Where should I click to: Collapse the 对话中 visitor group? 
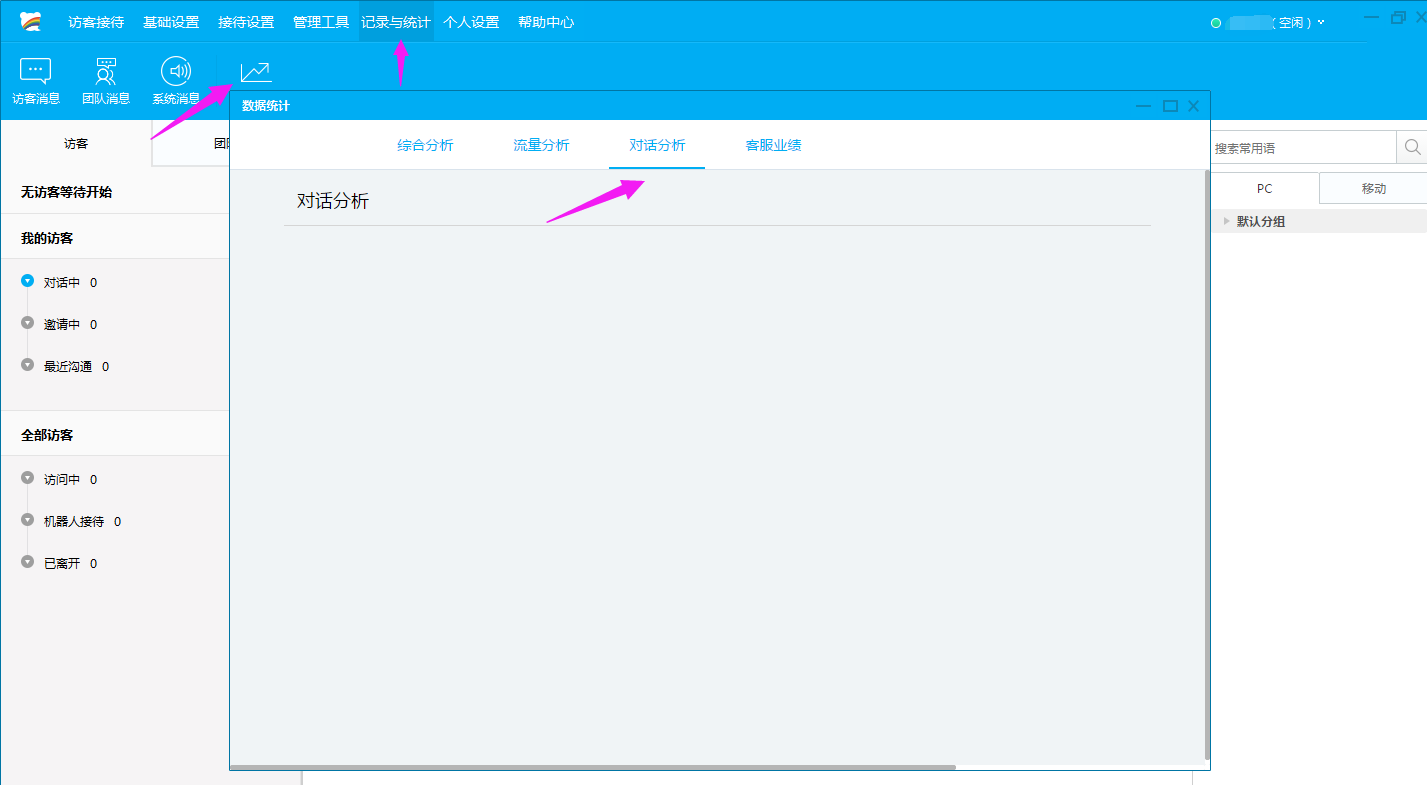28,282
